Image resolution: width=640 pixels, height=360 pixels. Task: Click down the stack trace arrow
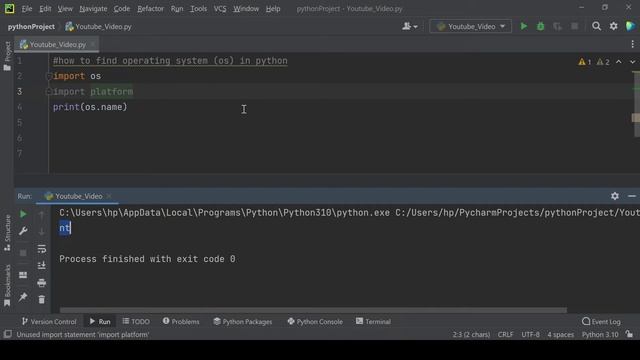tap(41, 231)
